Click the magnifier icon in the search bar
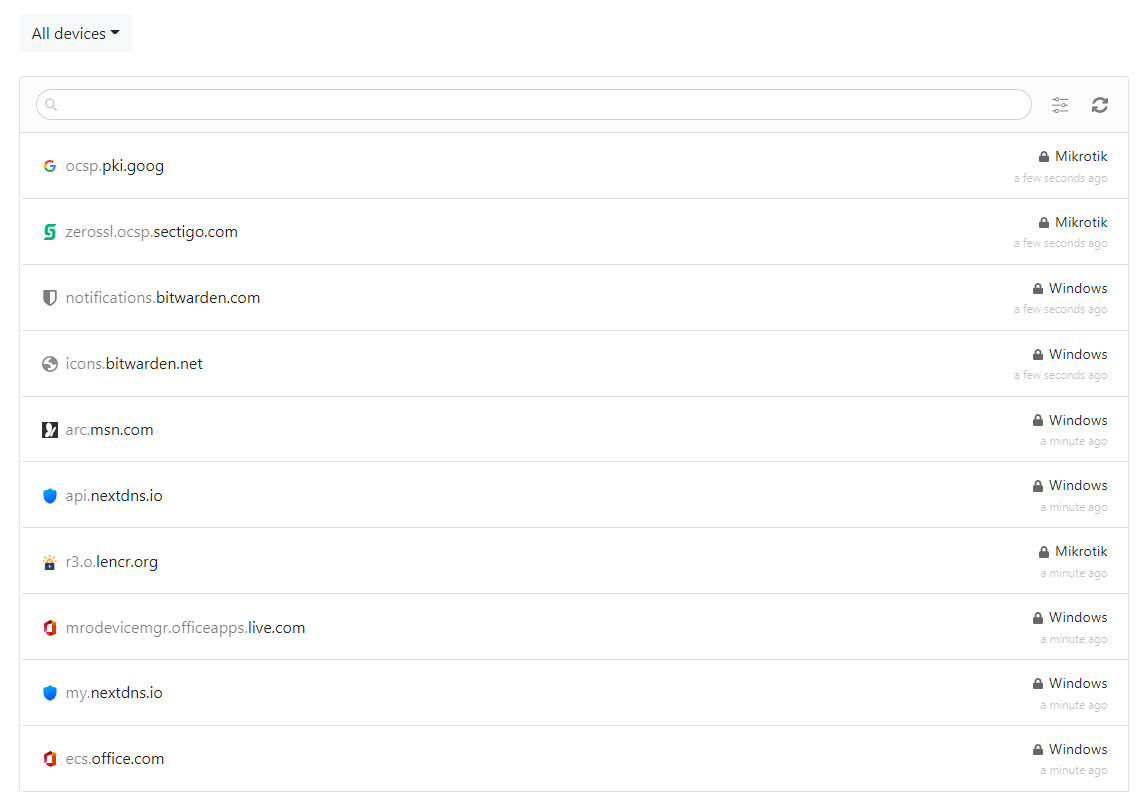 [52, 105]
